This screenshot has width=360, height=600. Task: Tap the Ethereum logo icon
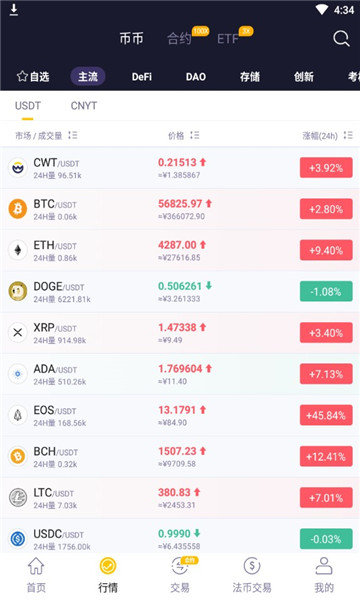click(x=18, y=250)
